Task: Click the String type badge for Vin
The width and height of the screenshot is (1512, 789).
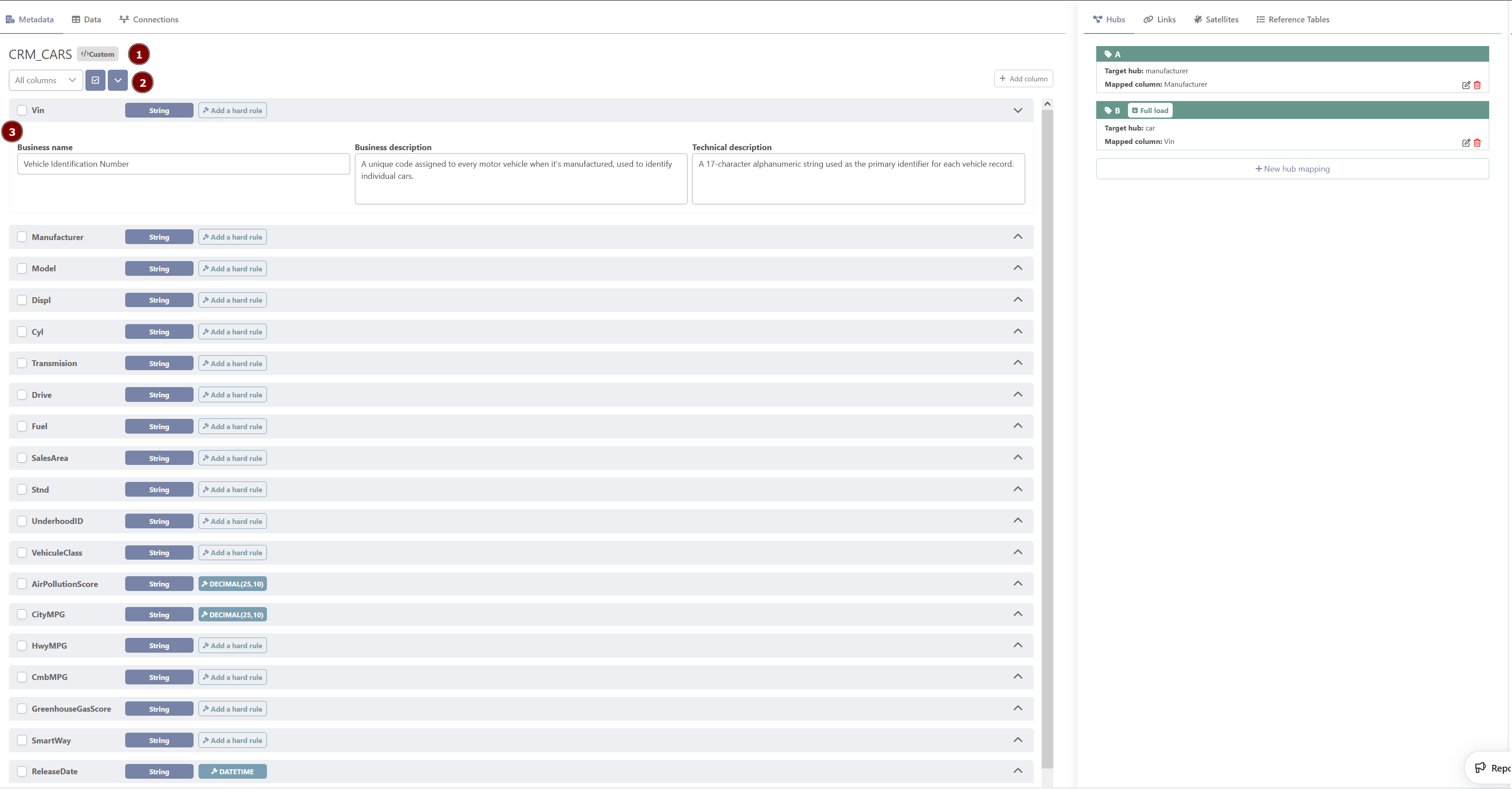Action: [159, 110]
